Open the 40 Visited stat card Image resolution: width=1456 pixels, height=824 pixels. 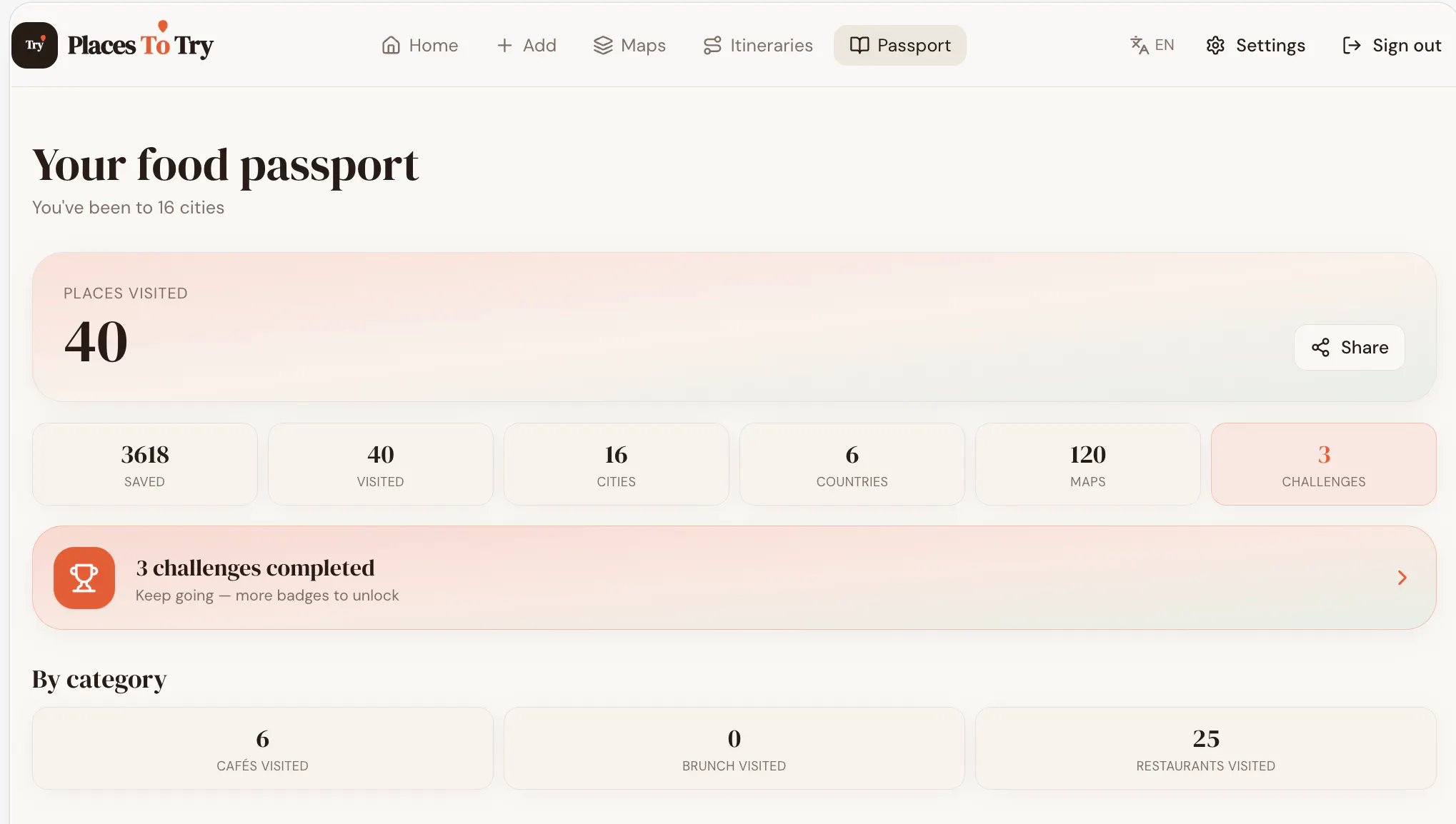[x=381, y=464]
